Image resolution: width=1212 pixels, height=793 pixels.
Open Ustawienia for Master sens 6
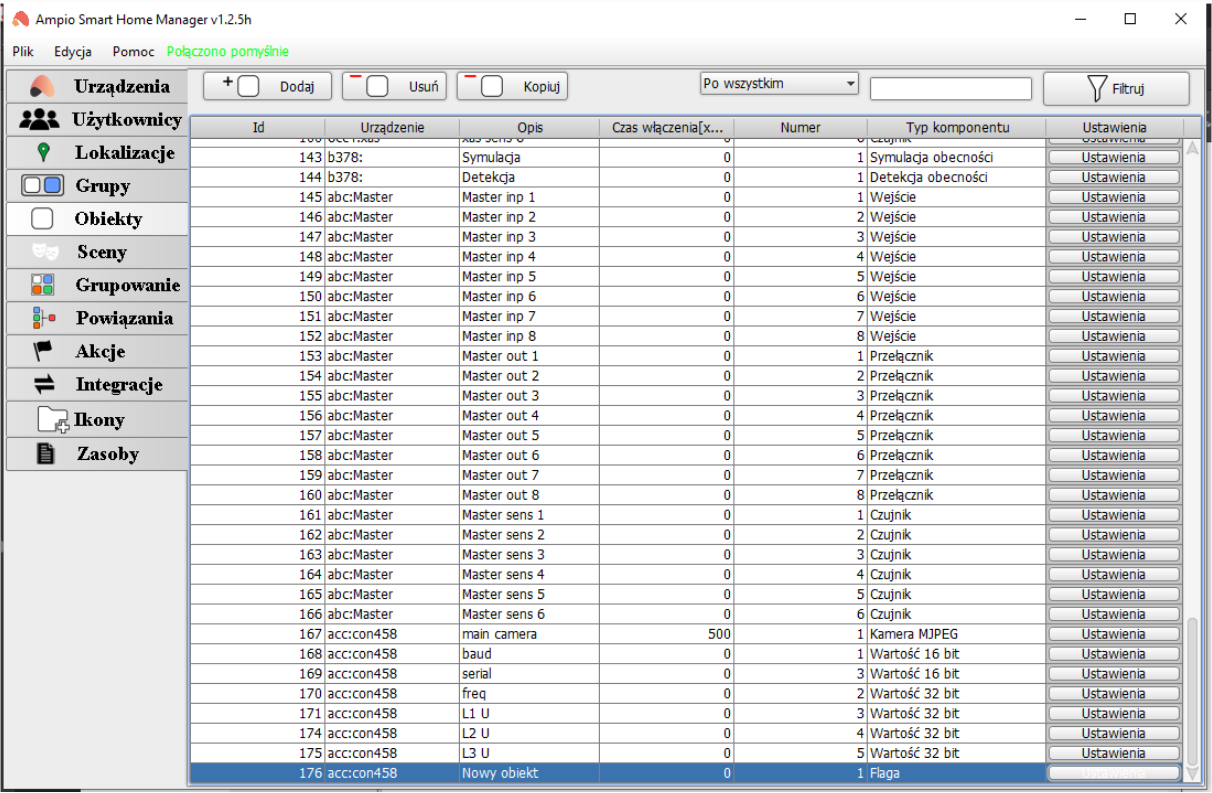(x=1114, y=614)
